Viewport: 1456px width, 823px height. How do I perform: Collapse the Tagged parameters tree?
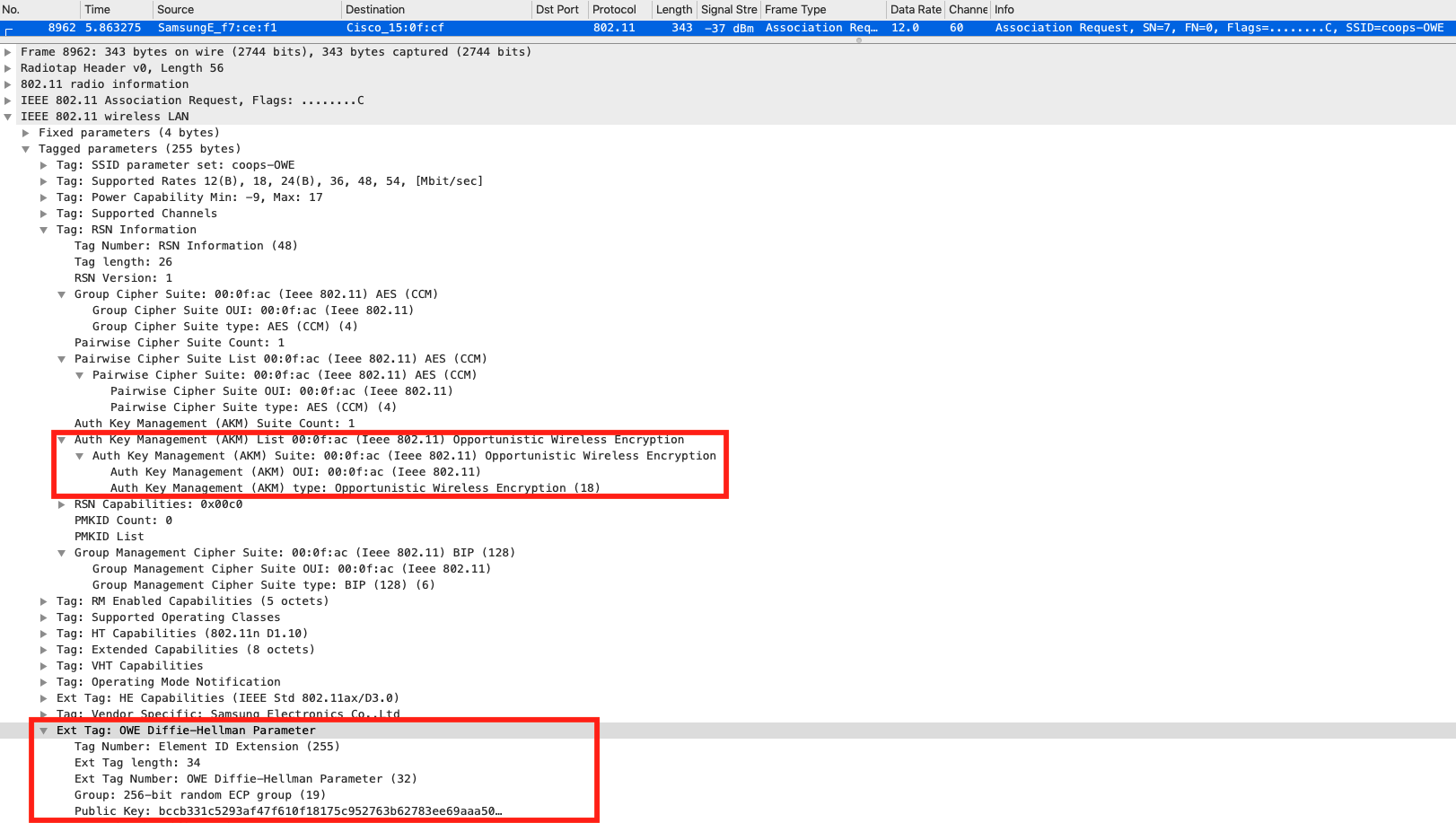pos(26,149)
